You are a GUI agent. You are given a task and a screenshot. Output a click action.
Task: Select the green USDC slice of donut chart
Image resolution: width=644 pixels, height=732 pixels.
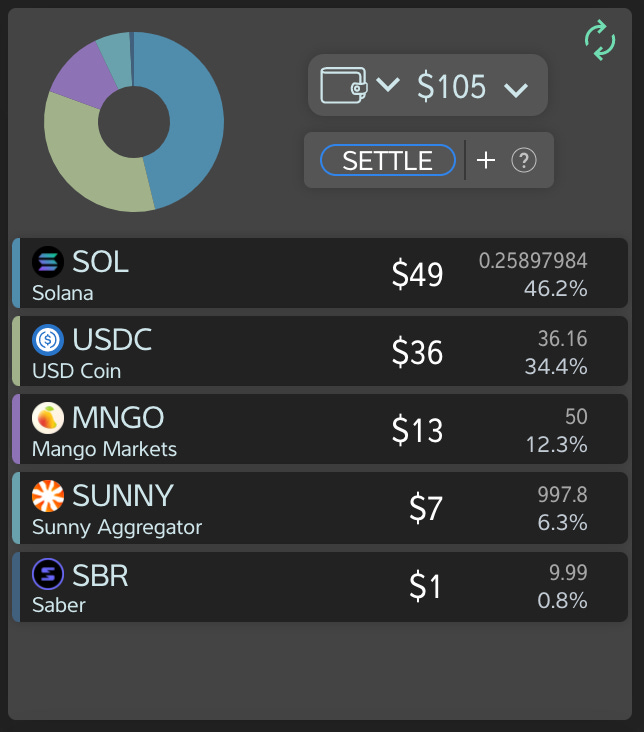[x=93, y=163]
